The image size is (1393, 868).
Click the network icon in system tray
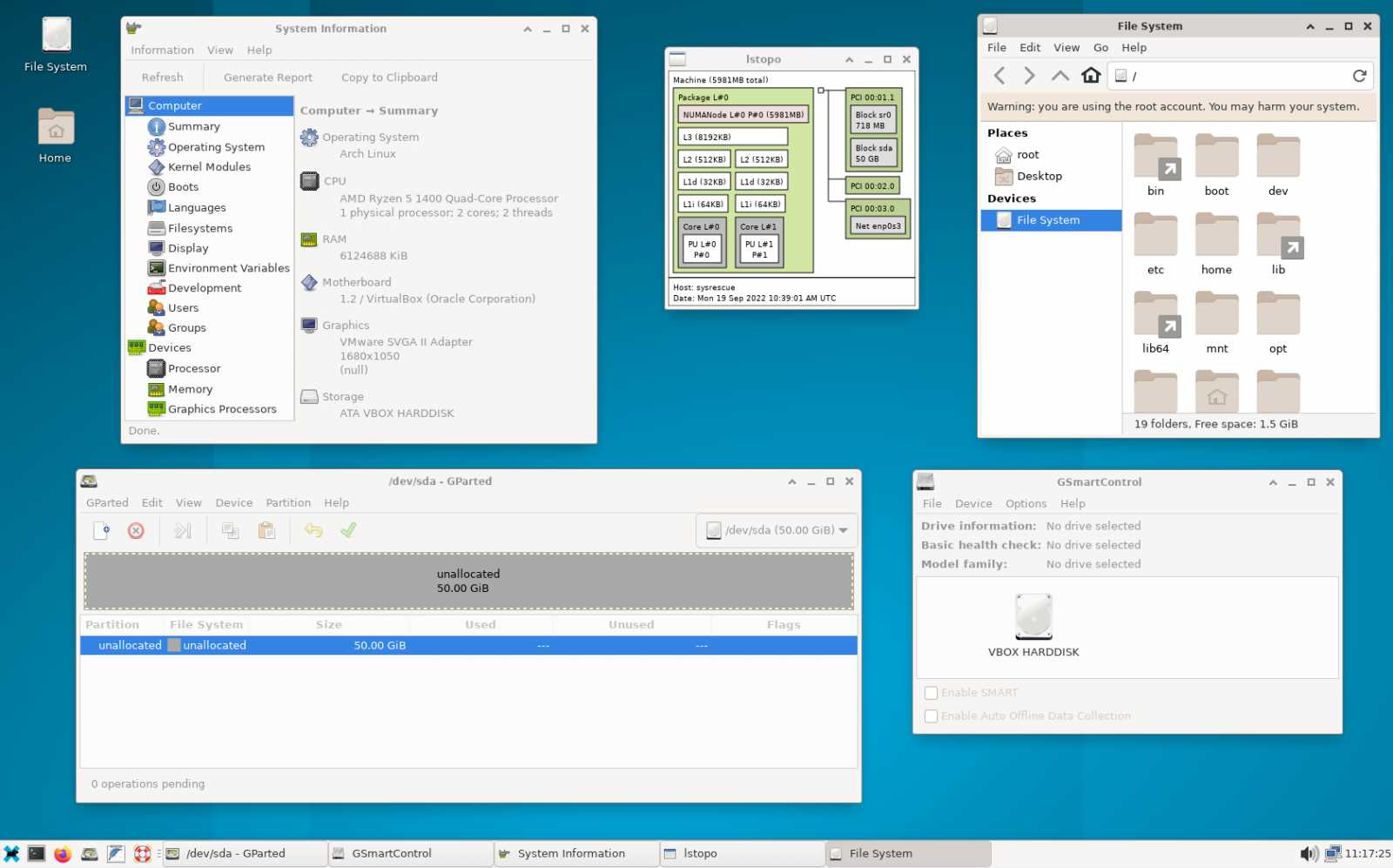pyautogui.click(x=1332, y=854)
